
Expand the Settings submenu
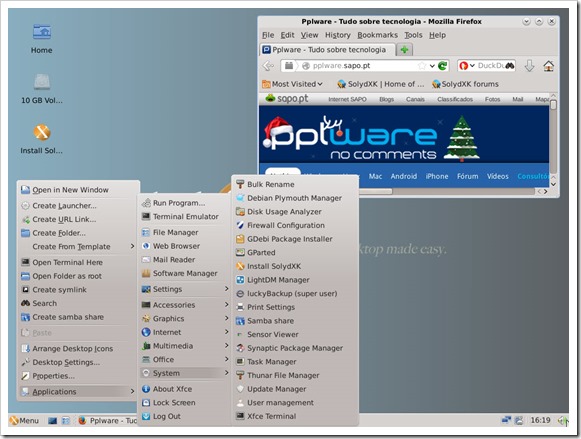click(x=185, y=289)
